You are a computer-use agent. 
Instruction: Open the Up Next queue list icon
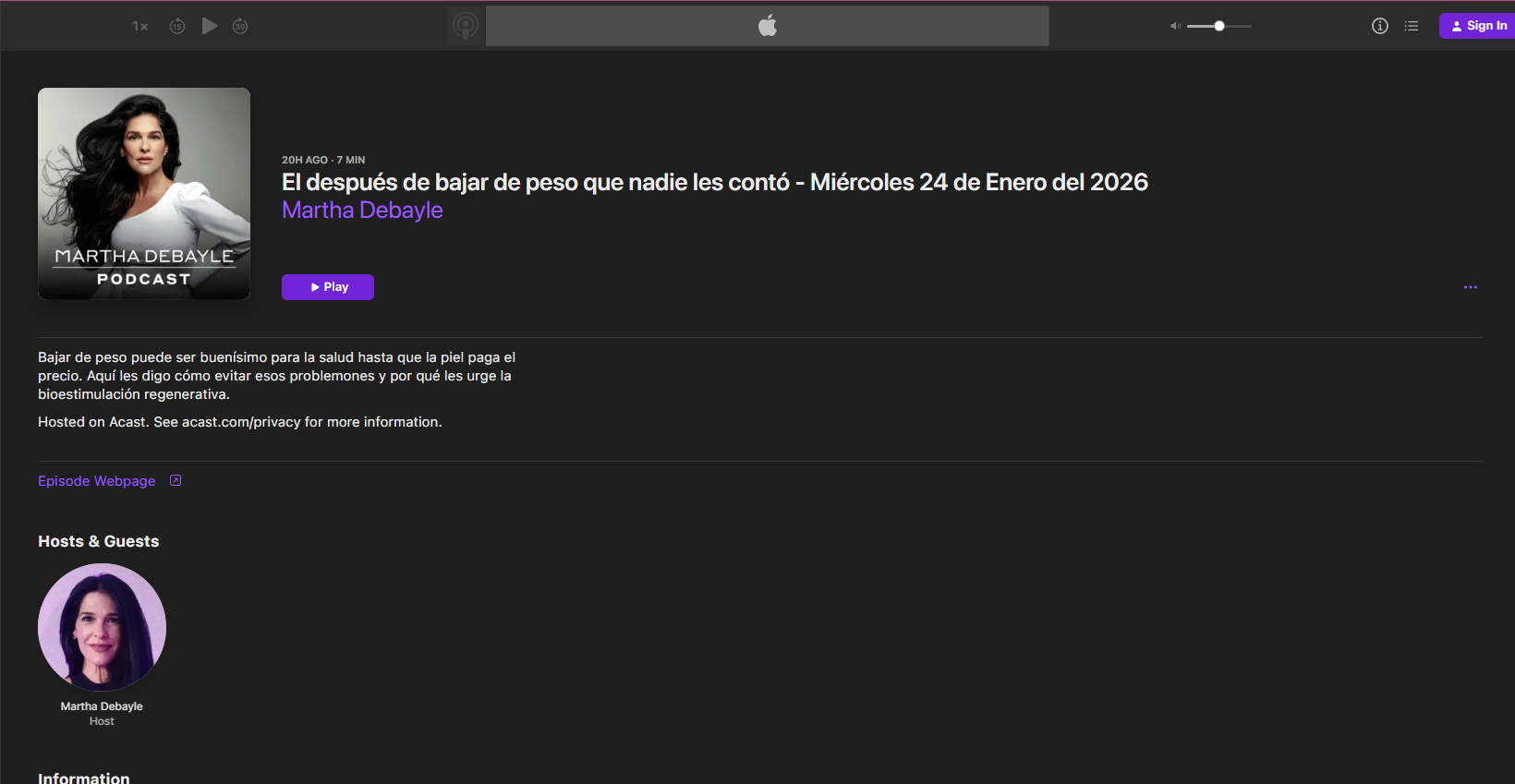[x=1412, y=26]
